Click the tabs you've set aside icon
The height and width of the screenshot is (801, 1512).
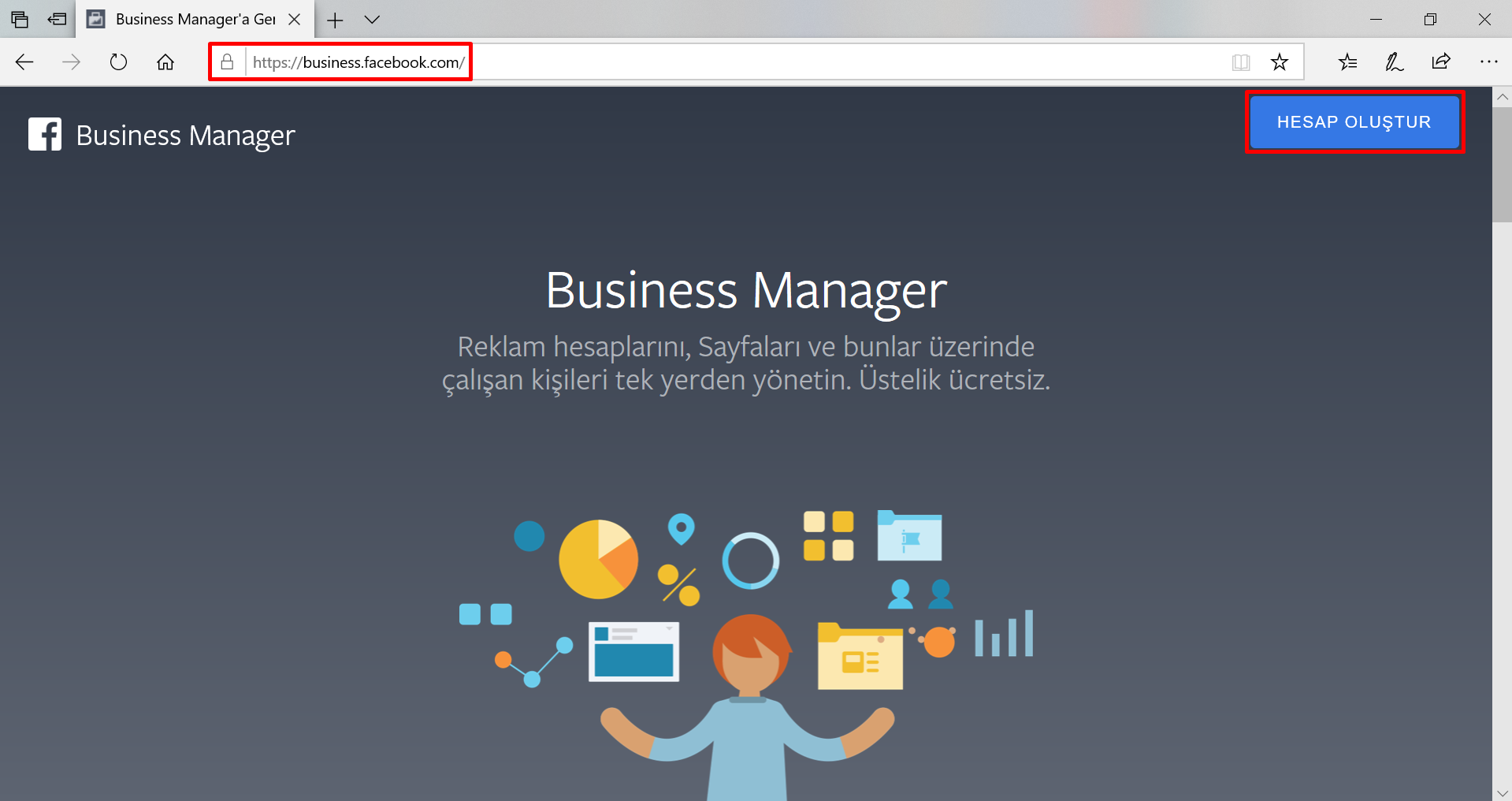point(20,19)
